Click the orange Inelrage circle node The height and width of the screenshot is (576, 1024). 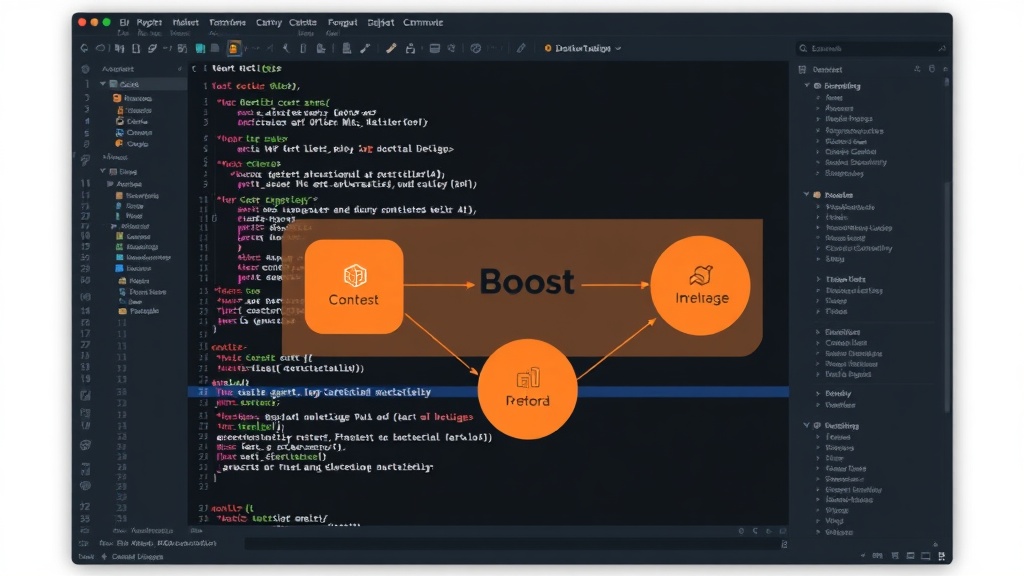[701, 285]
